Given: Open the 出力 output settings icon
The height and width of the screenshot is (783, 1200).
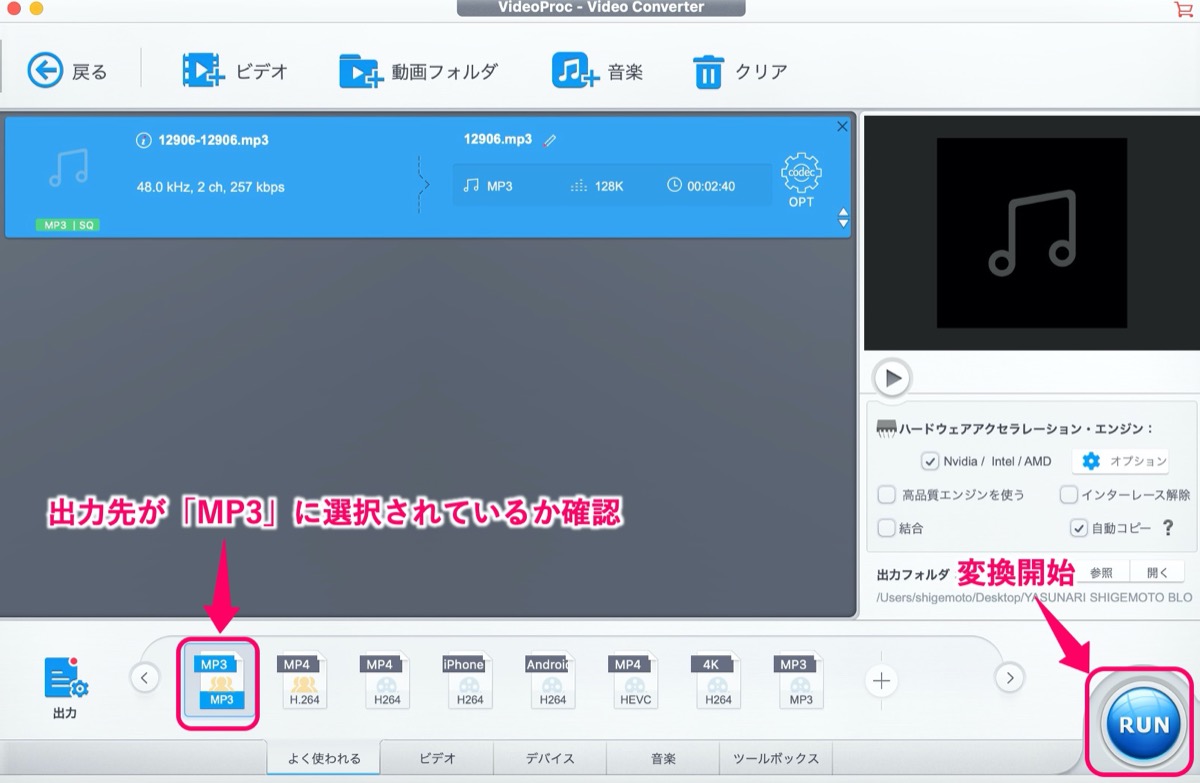Looking at the screenshot, I should pyautogui.click(x=66, y=688).
